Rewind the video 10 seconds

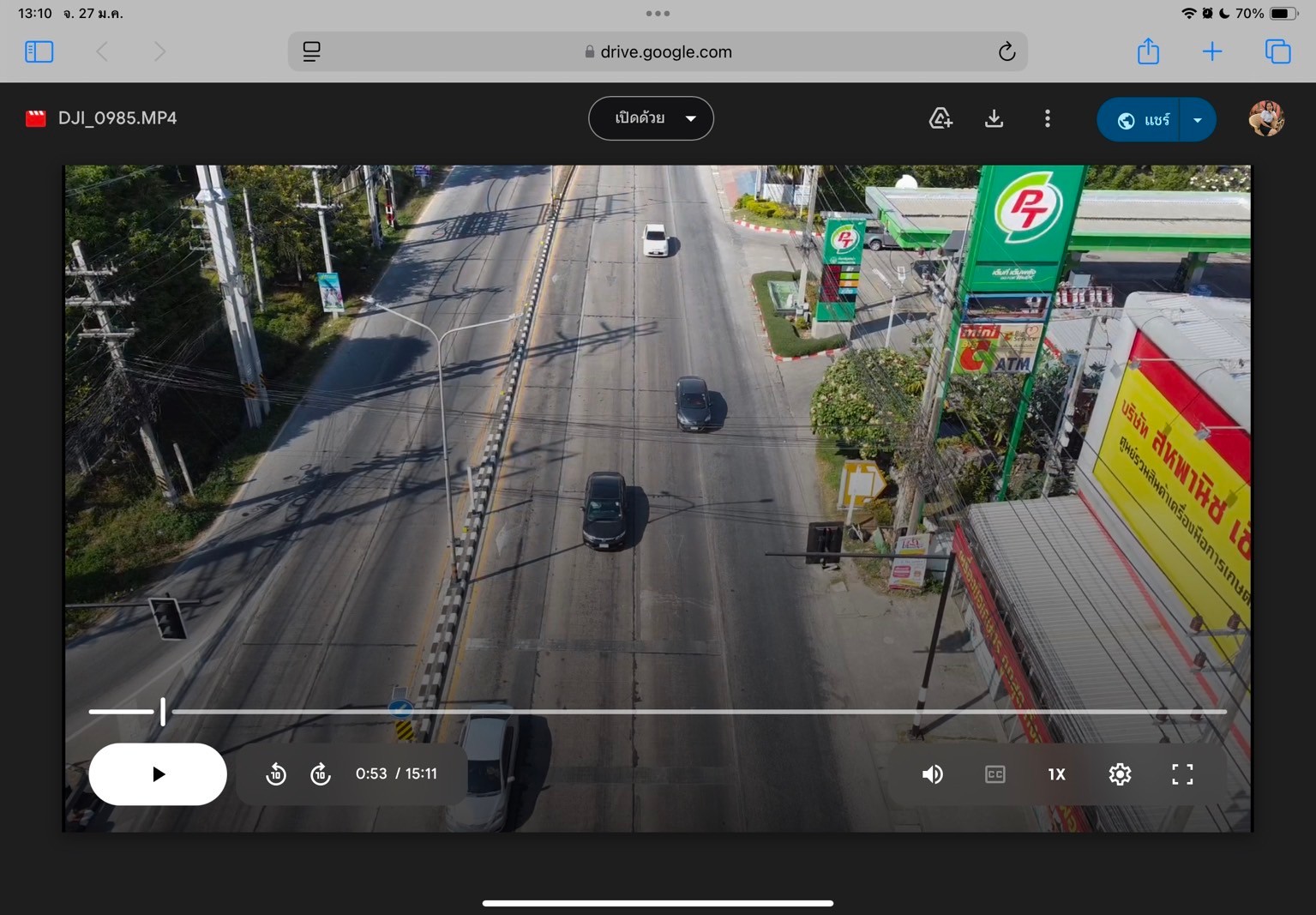275,774
